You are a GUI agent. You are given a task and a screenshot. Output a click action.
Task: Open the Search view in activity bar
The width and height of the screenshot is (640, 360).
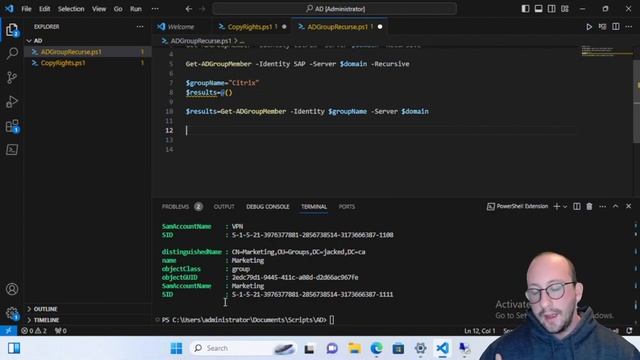pyautogui.click(x=12, y=53)
